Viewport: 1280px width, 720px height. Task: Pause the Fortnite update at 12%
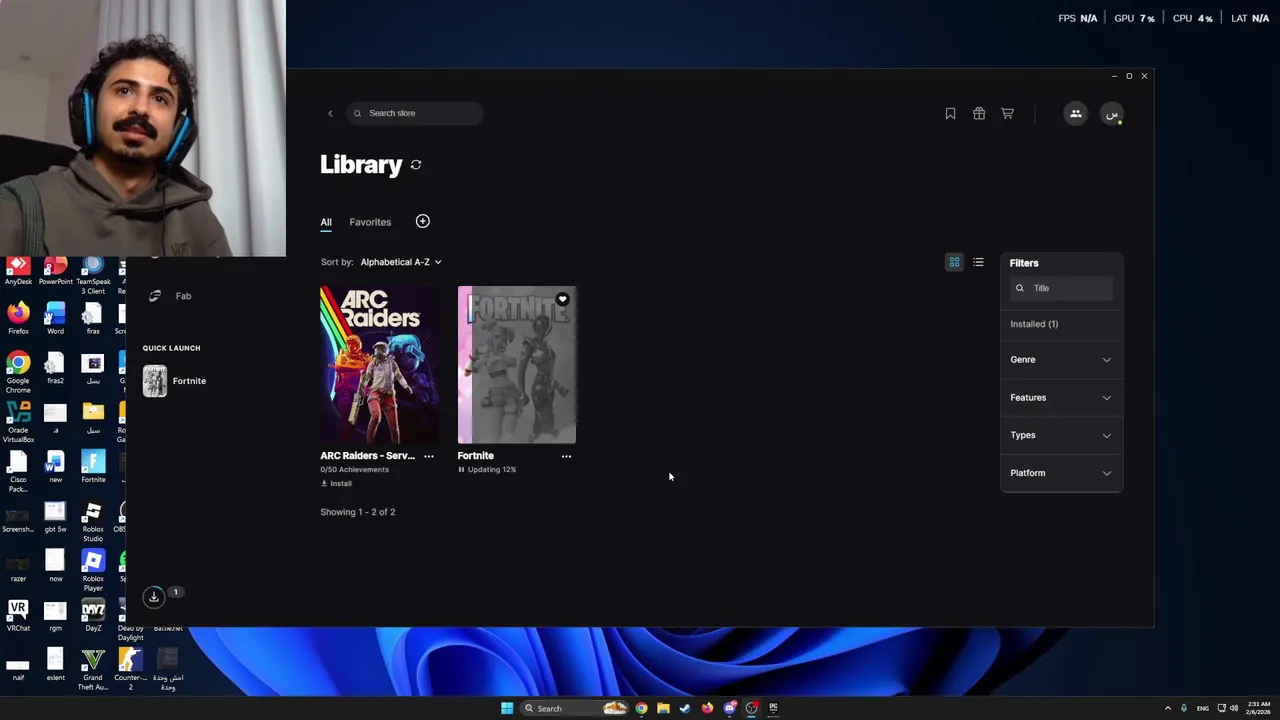(461, 470)
